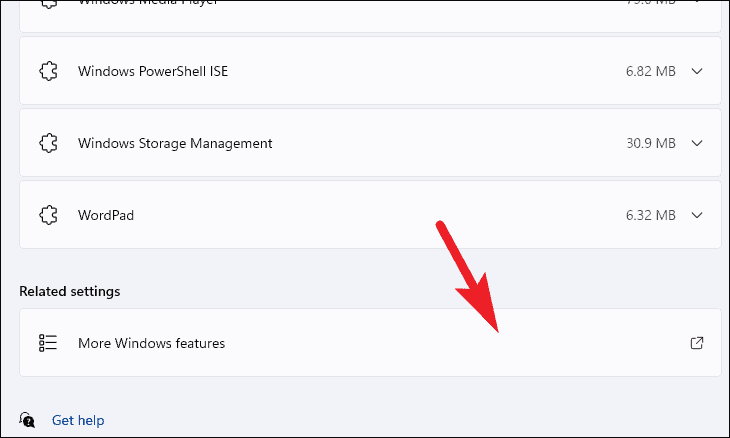Click the 30.9 MB size value
This screenshot has height=438, width=730.
(650, 143)
